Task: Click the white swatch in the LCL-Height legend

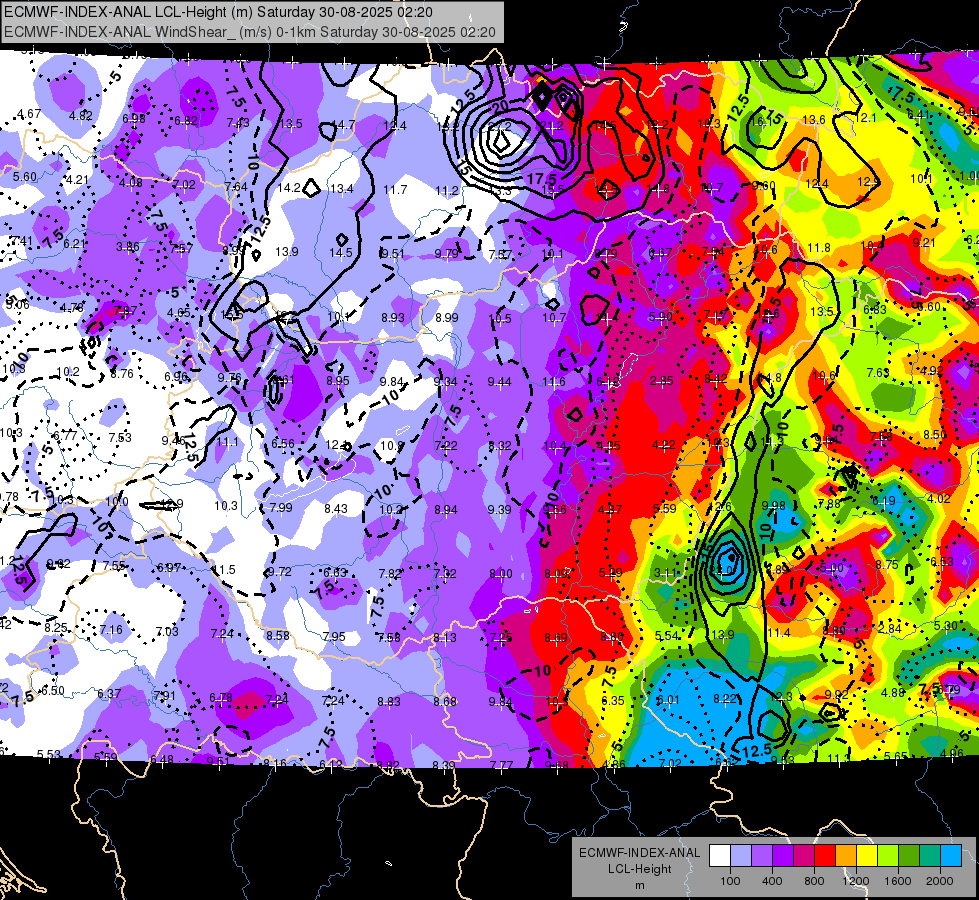Action: tap(720, 856)
